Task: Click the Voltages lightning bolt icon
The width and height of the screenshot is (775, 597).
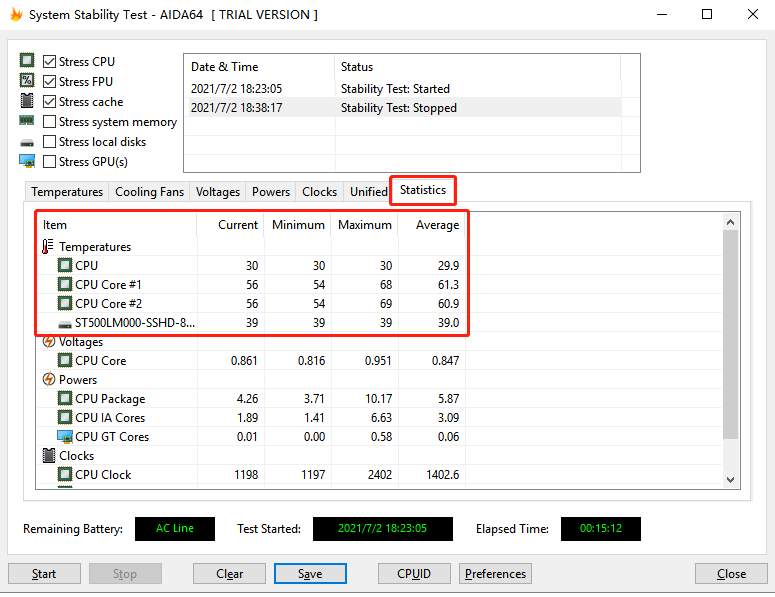Action: coord(49,342)
